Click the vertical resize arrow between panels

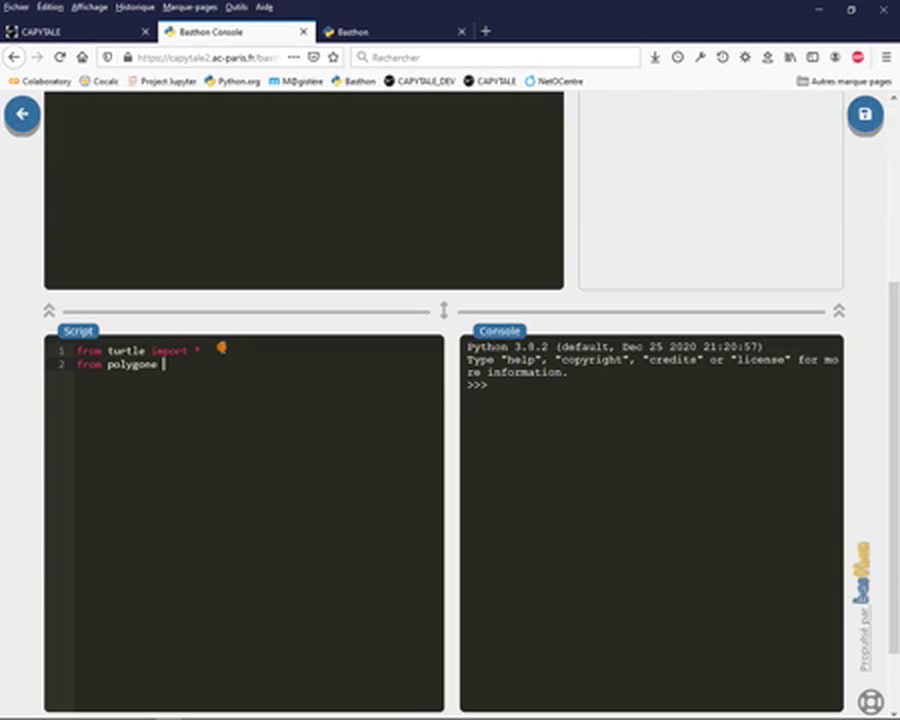coord(444,311)
